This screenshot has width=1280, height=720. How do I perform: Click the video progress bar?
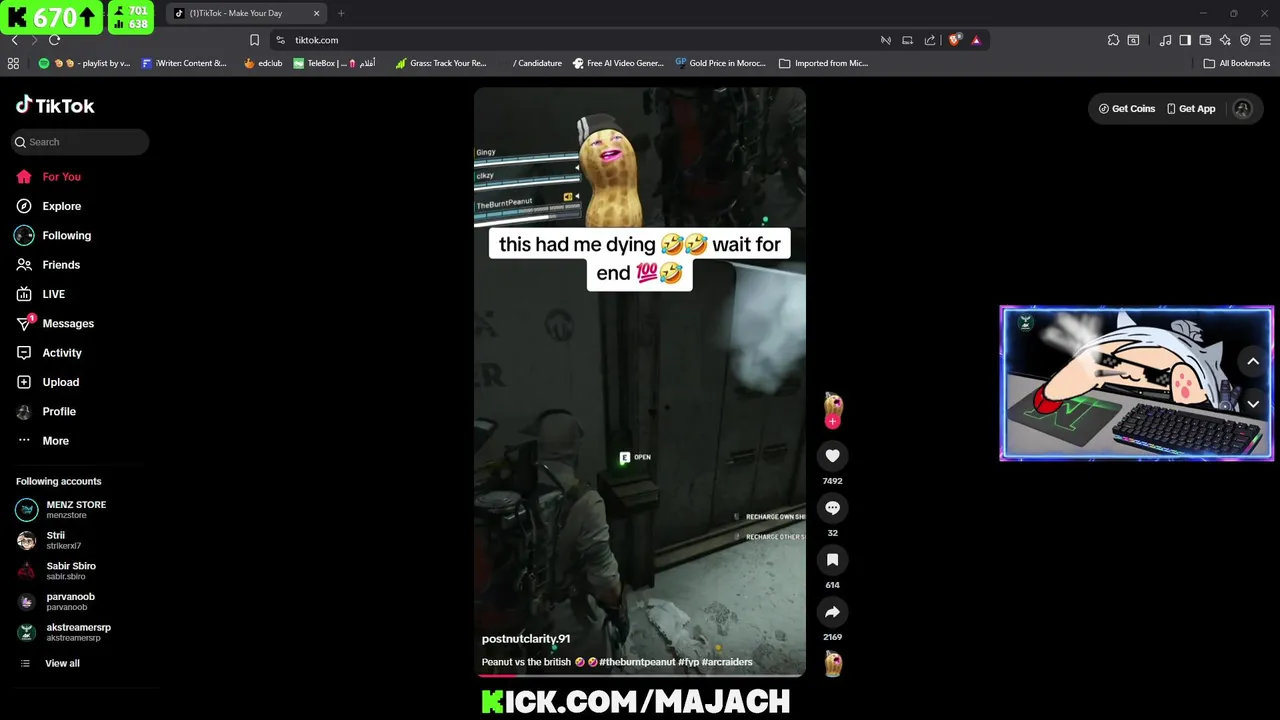click(640, 676)
